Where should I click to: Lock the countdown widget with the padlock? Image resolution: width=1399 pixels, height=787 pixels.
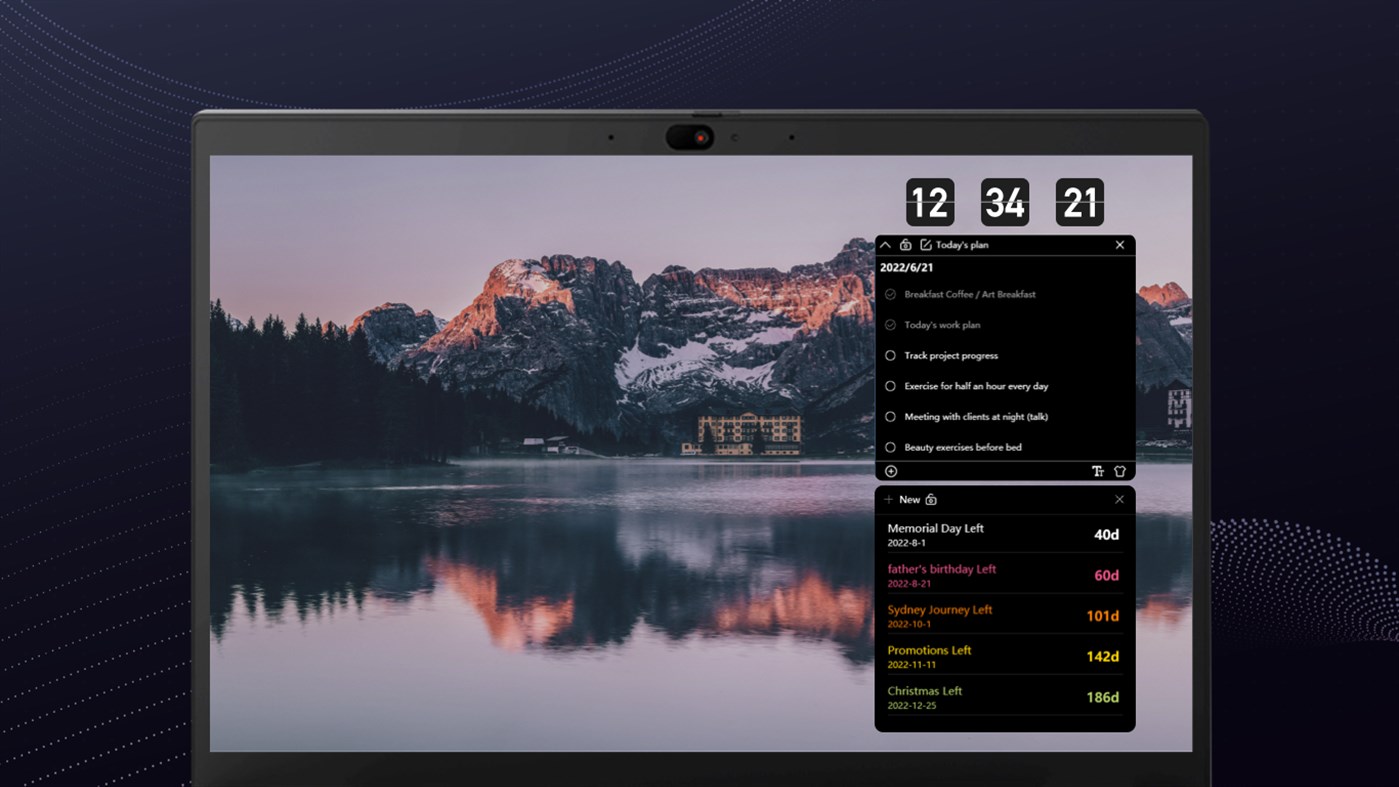(931, 499)
